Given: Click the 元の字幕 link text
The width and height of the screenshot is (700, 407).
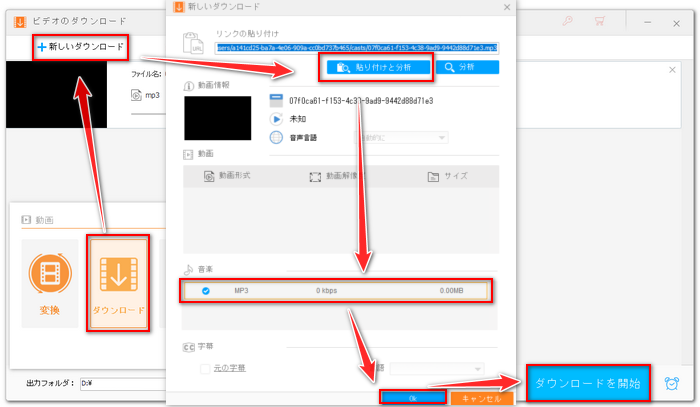Looking at the screenshot, I should [229, 368].
